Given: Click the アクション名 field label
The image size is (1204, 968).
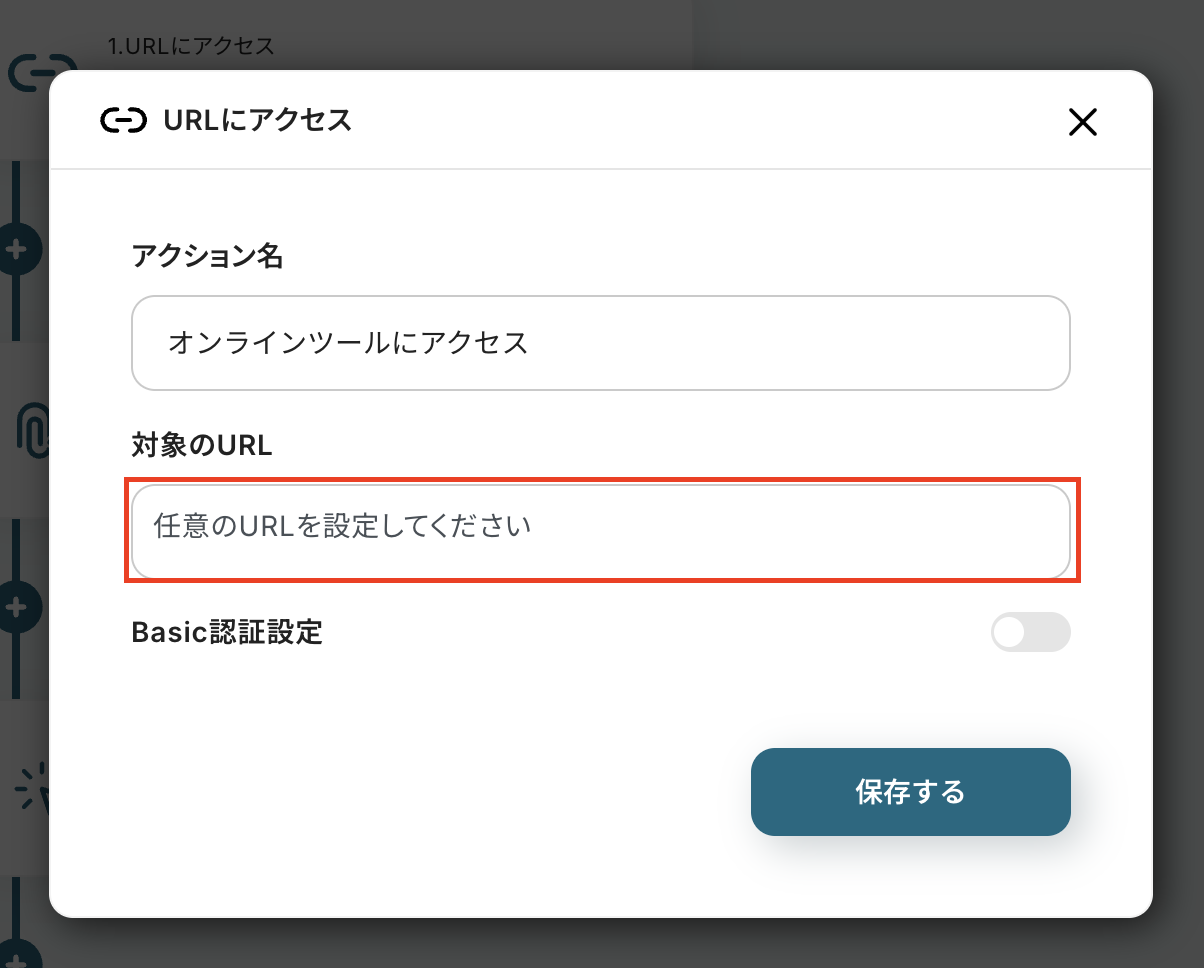Looking at the screenshot, I should [207, 257].
